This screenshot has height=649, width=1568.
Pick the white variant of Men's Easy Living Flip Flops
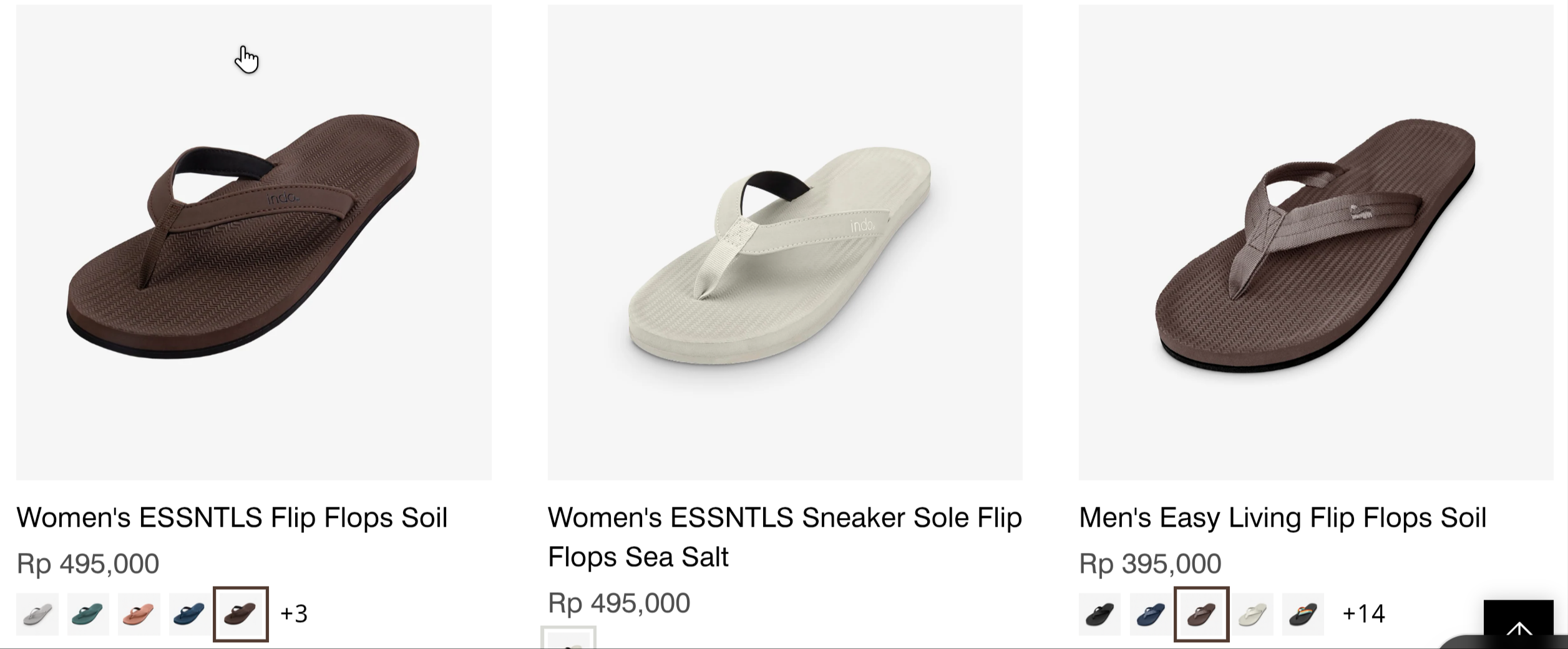pyautogui.click(x=1252, y=614)
